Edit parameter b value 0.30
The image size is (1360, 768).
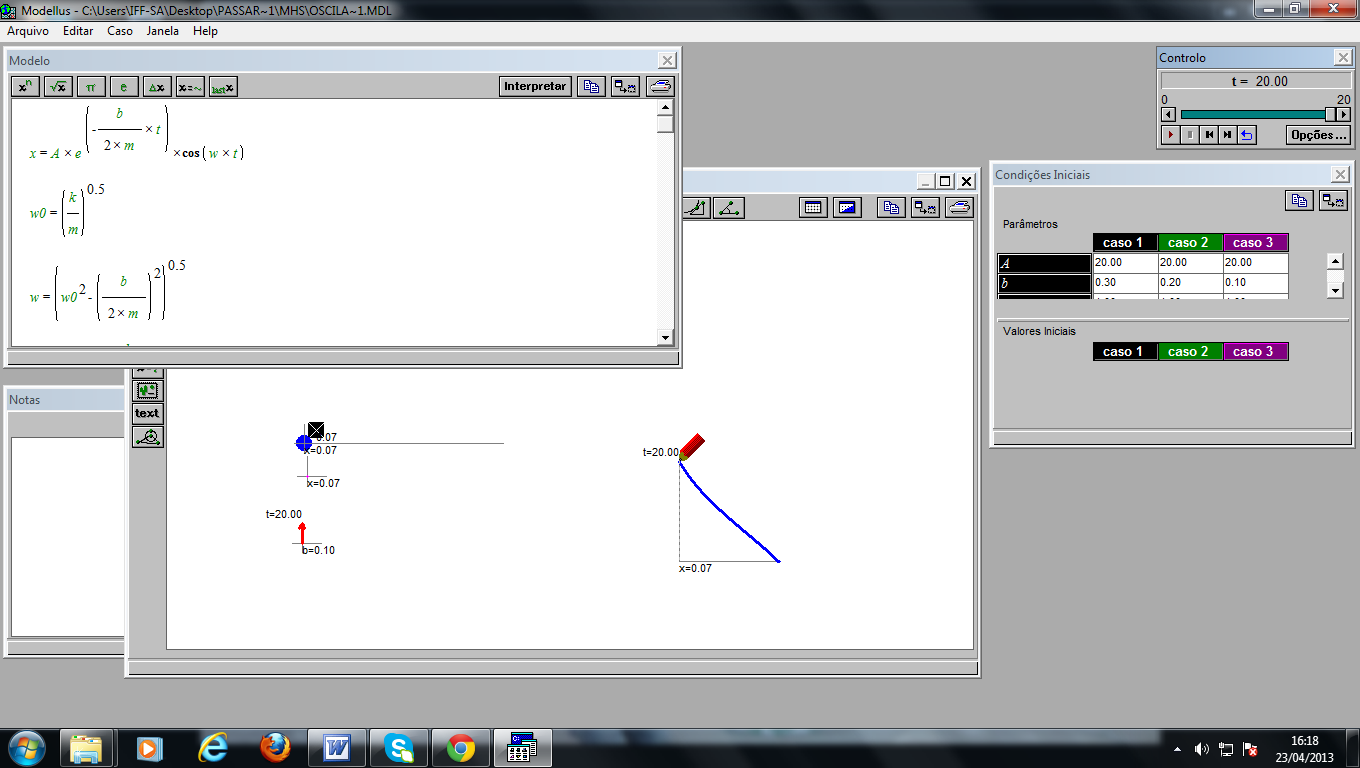click(1125, 283)
